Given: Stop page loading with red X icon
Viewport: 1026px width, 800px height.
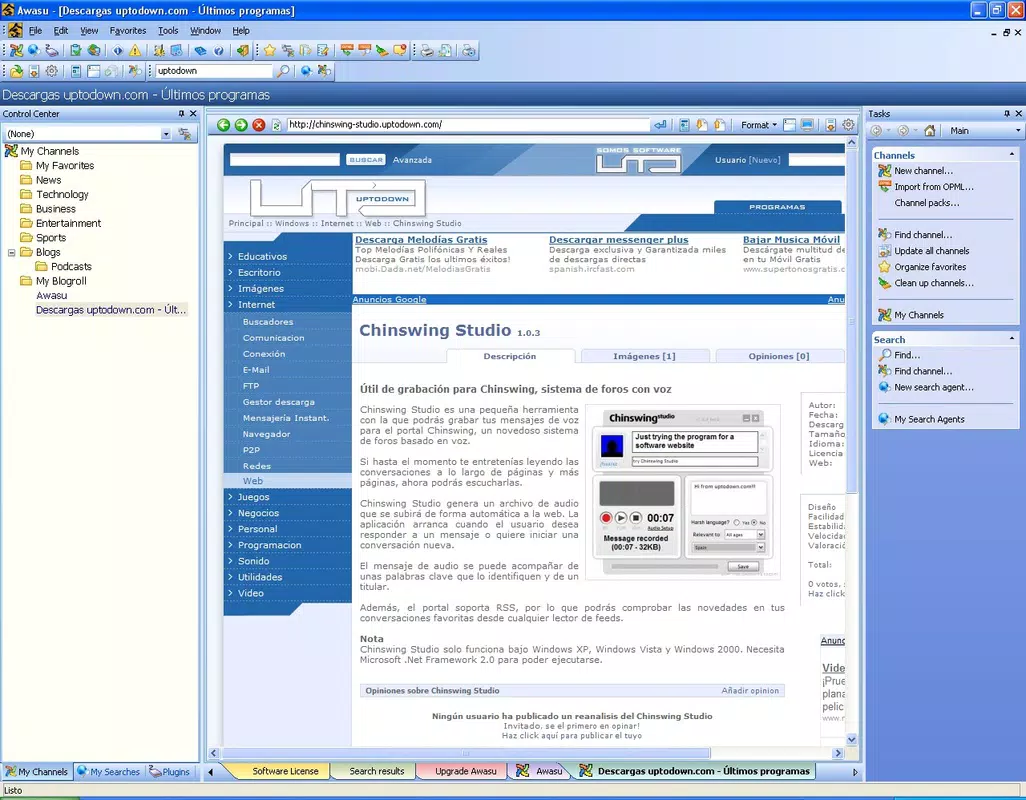Looking at the screenshot, I should click(258, 125).
